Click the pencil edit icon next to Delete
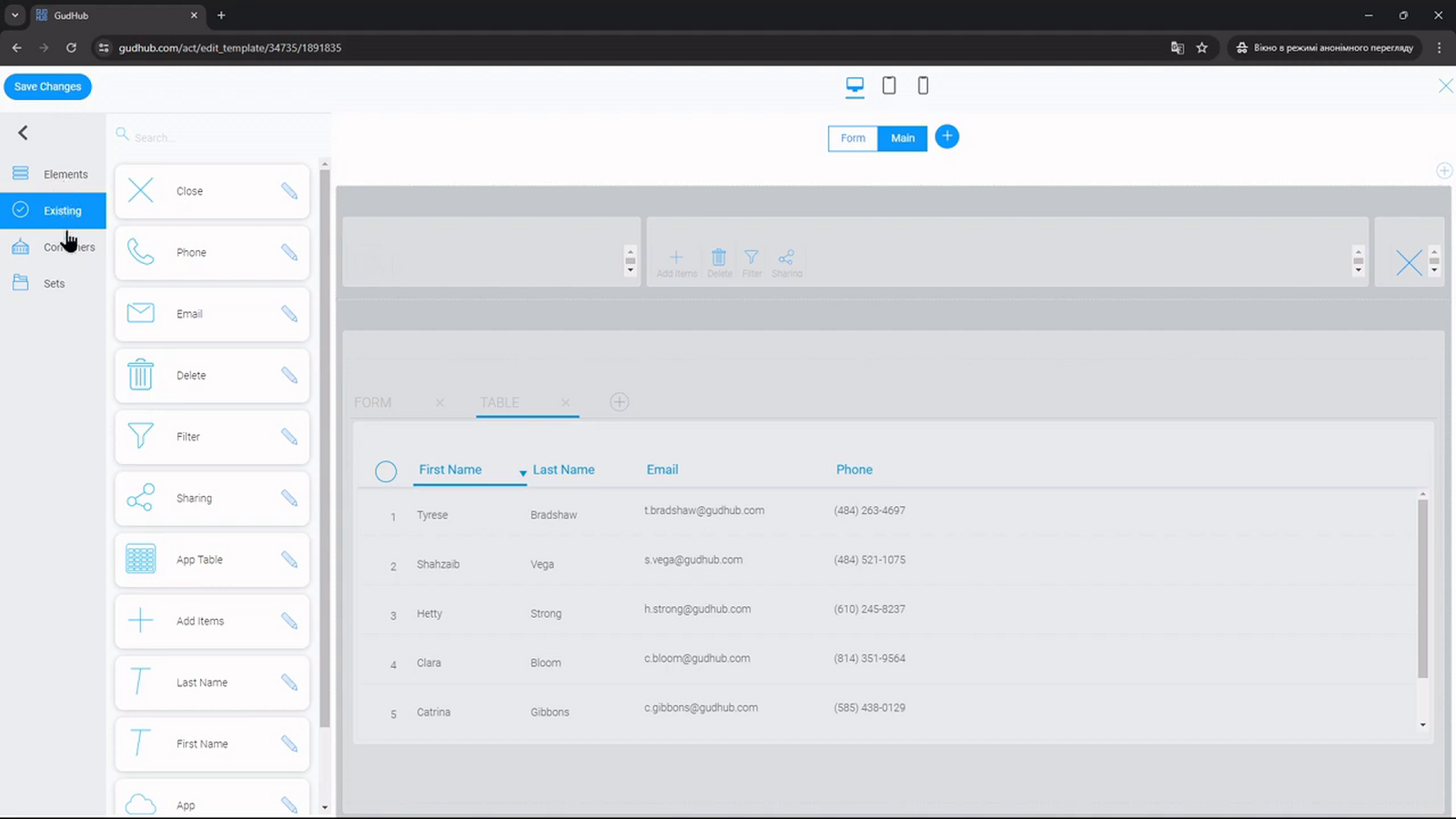 click(x=289, y=375)
